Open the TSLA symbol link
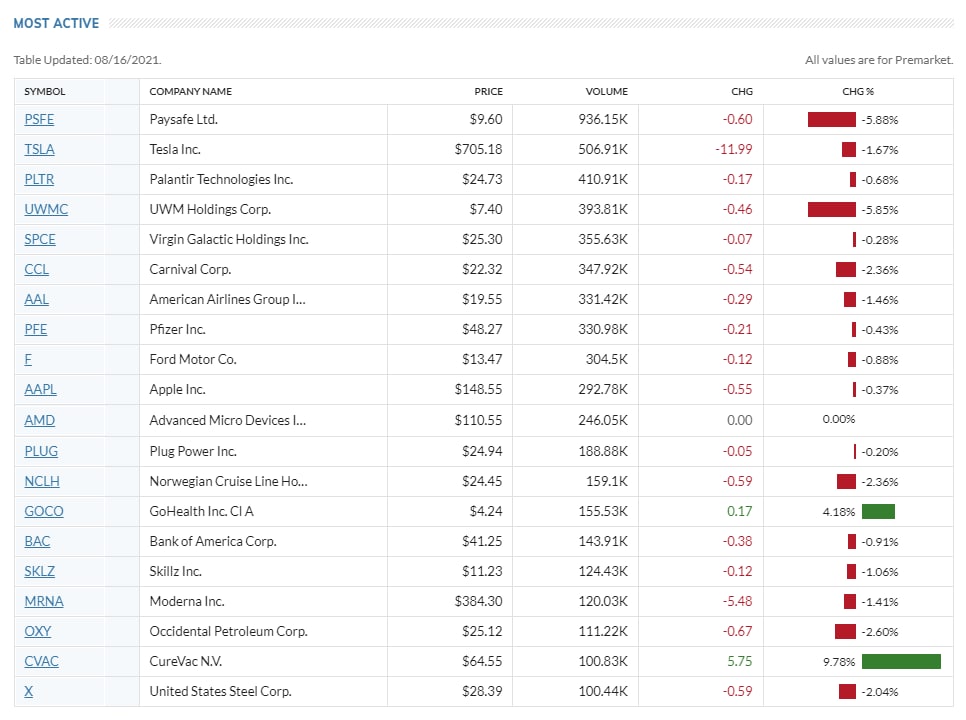966x720 pixels. 39,150
